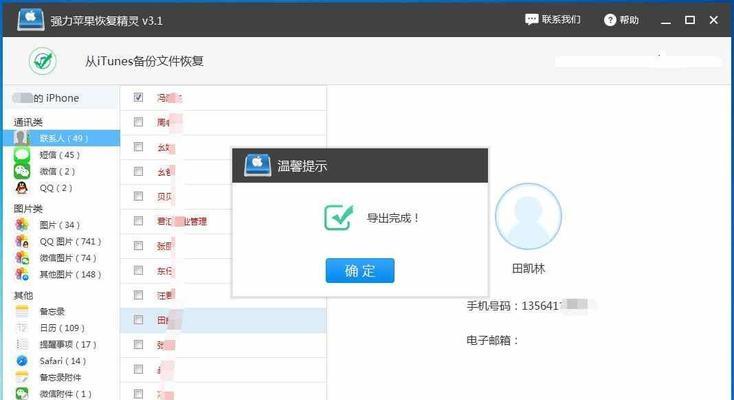Click the 微信附件 icon
The height and width of the screenshot is (400, 734).
pyautogui.click(x=22, y=393)
